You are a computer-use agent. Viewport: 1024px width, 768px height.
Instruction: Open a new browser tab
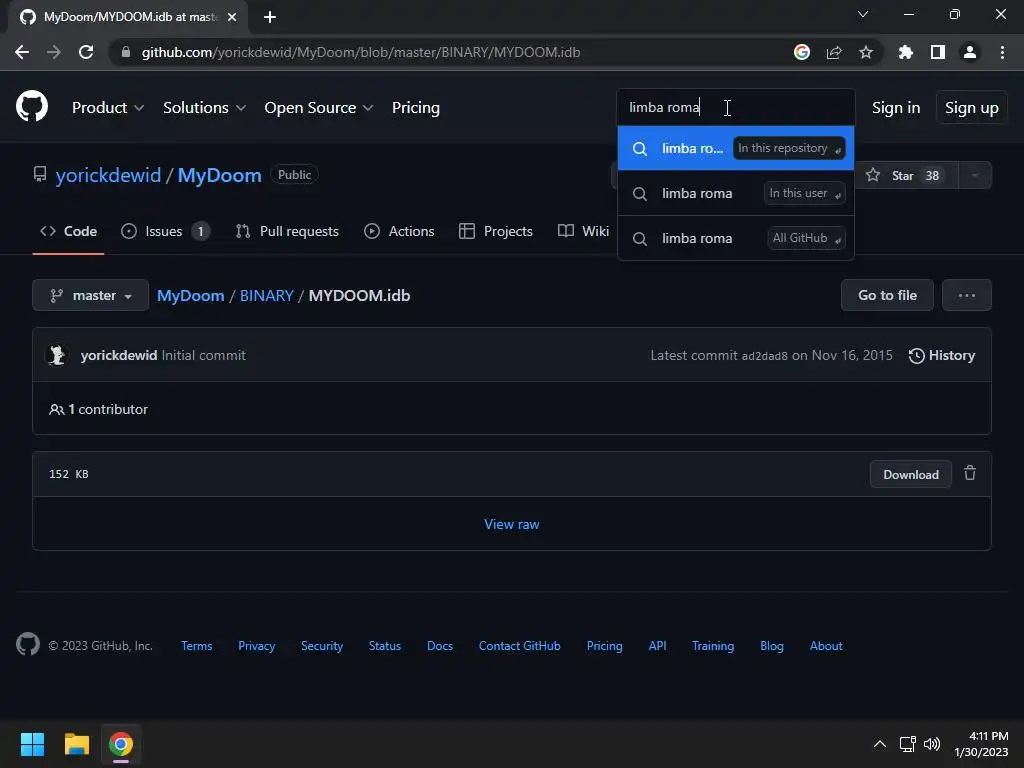coord(270,17)
